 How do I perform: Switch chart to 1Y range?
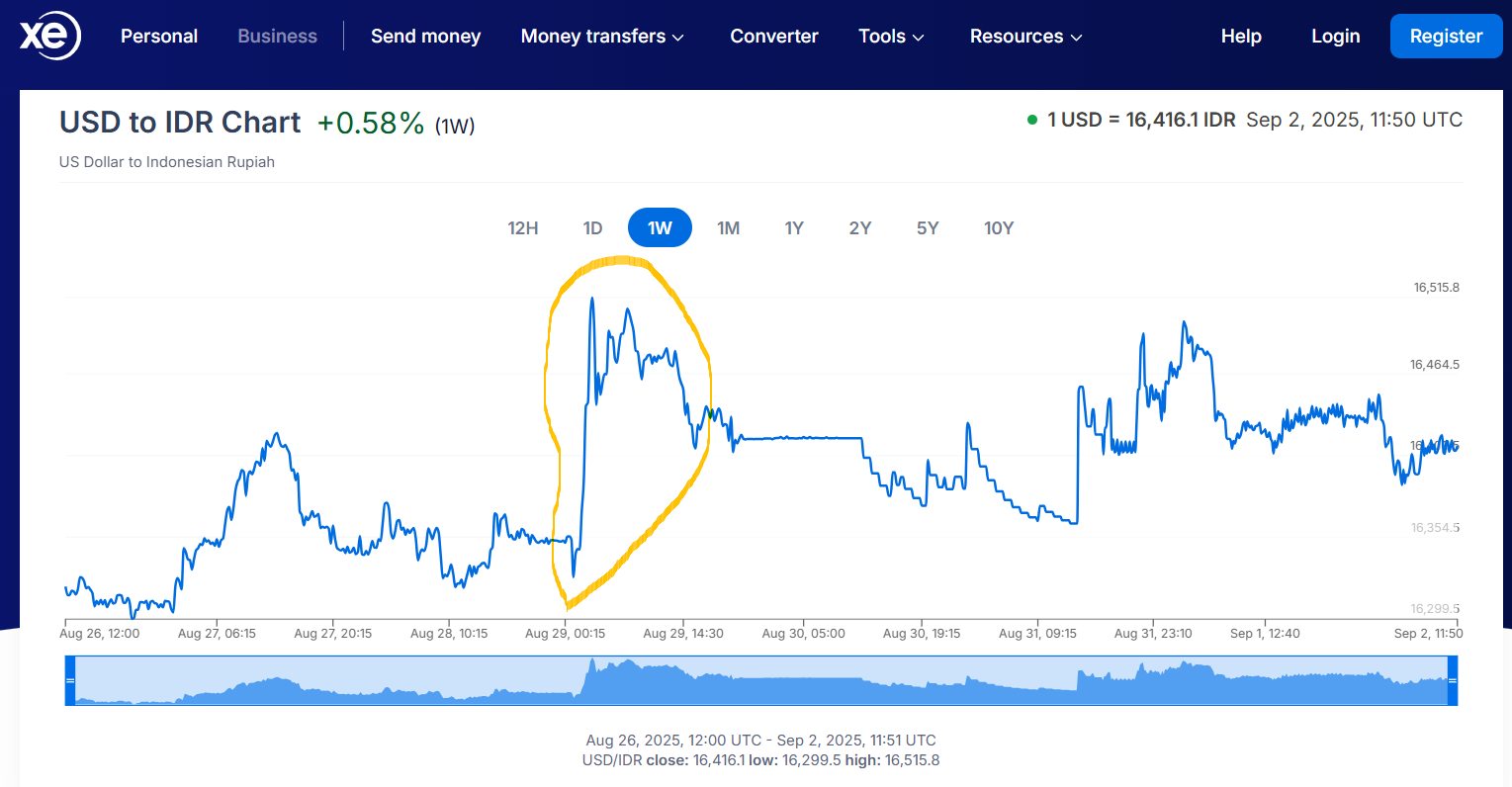click(794, 228)
